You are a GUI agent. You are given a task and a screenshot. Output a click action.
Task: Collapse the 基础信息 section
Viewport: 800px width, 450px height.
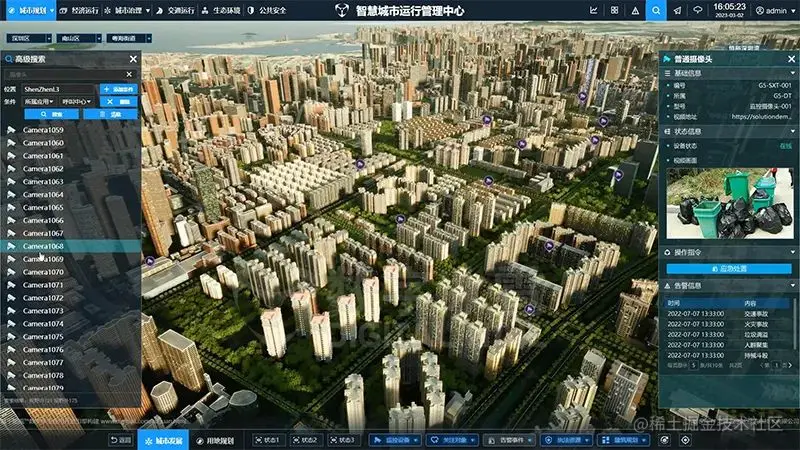793,73
